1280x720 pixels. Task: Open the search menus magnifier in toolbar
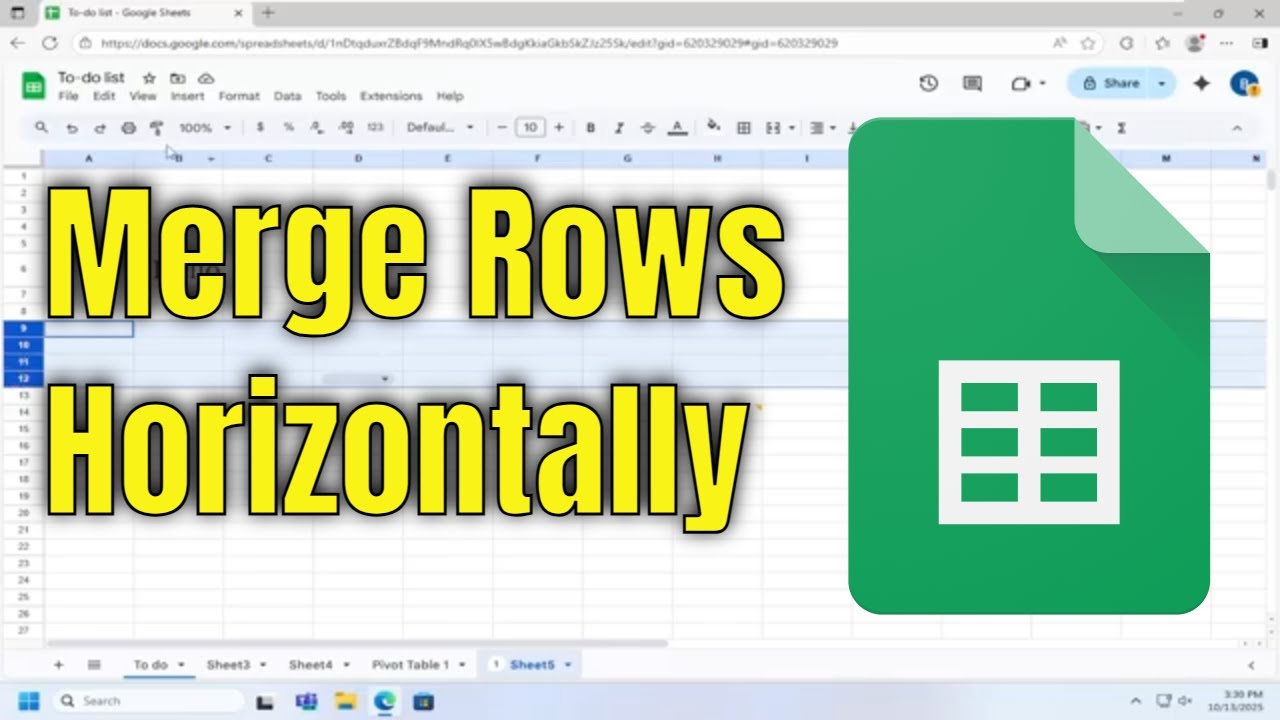41,128
